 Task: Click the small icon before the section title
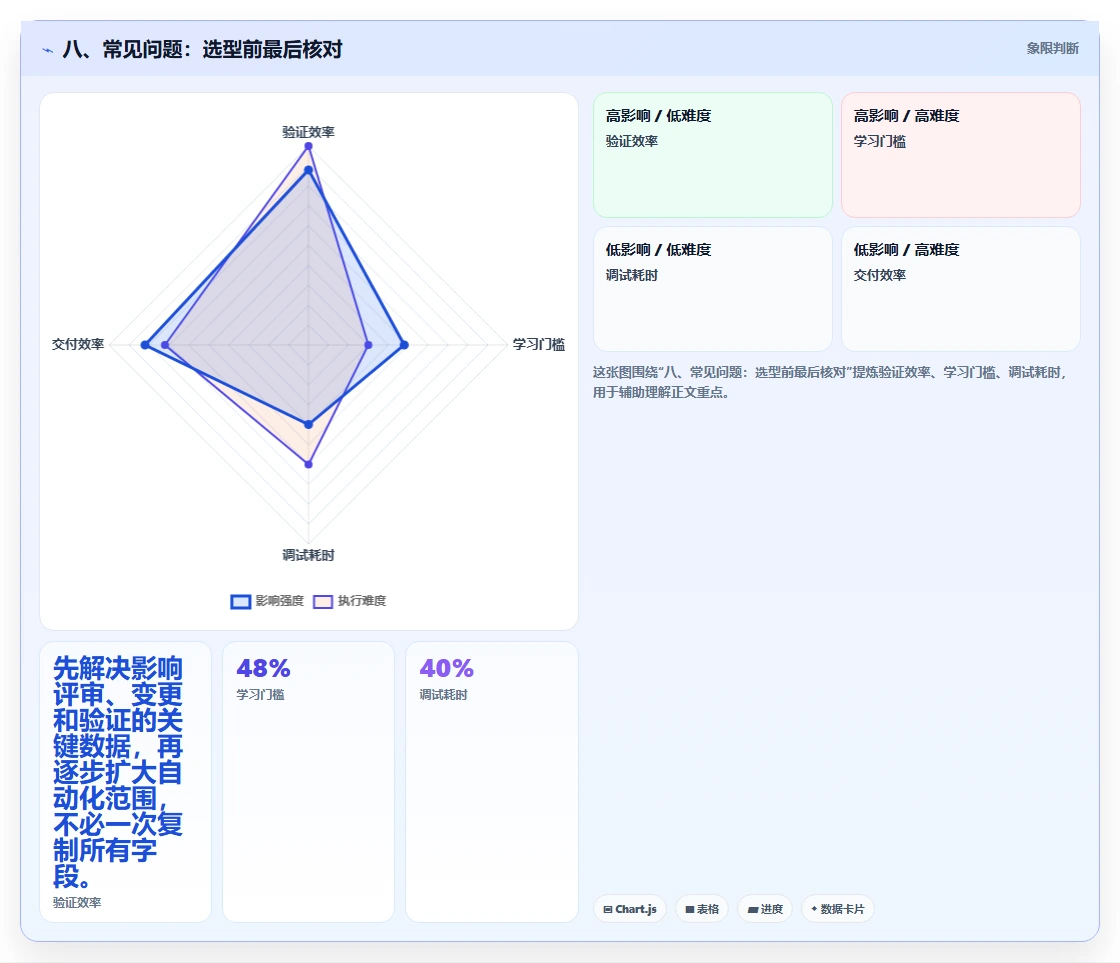(48, 50)
